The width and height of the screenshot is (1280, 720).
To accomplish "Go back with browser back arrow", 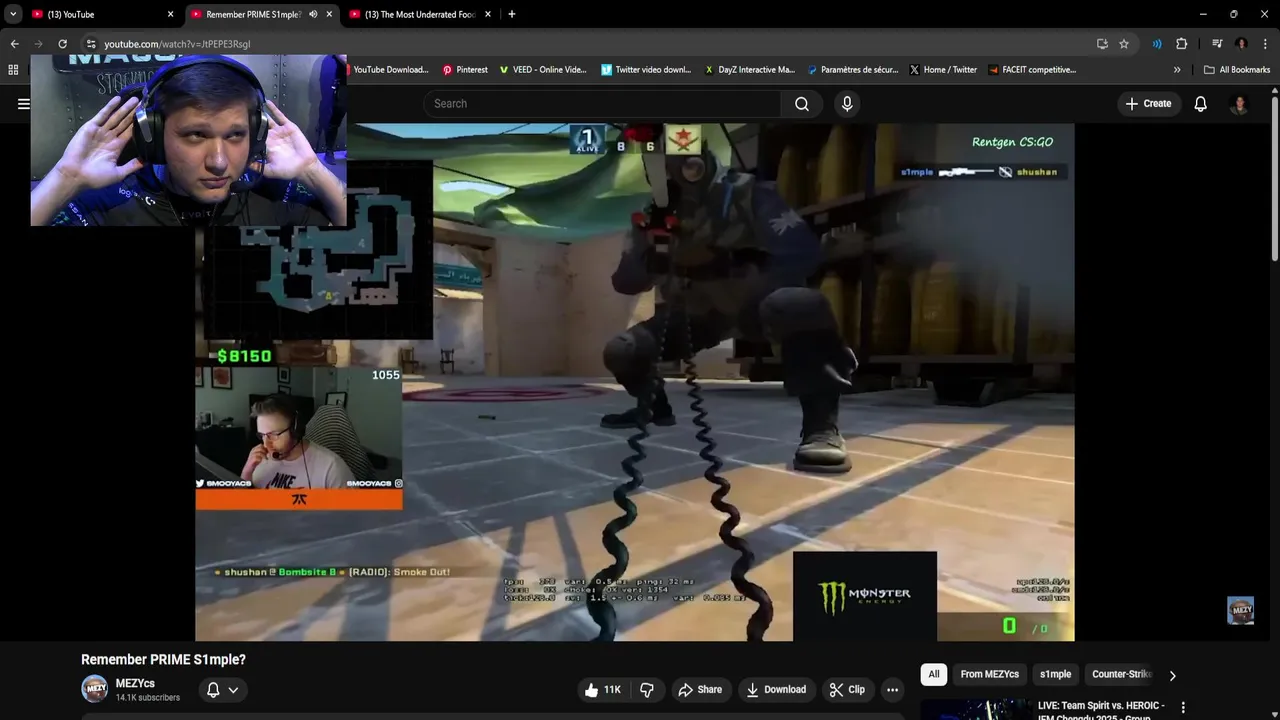I will [14, 44].
